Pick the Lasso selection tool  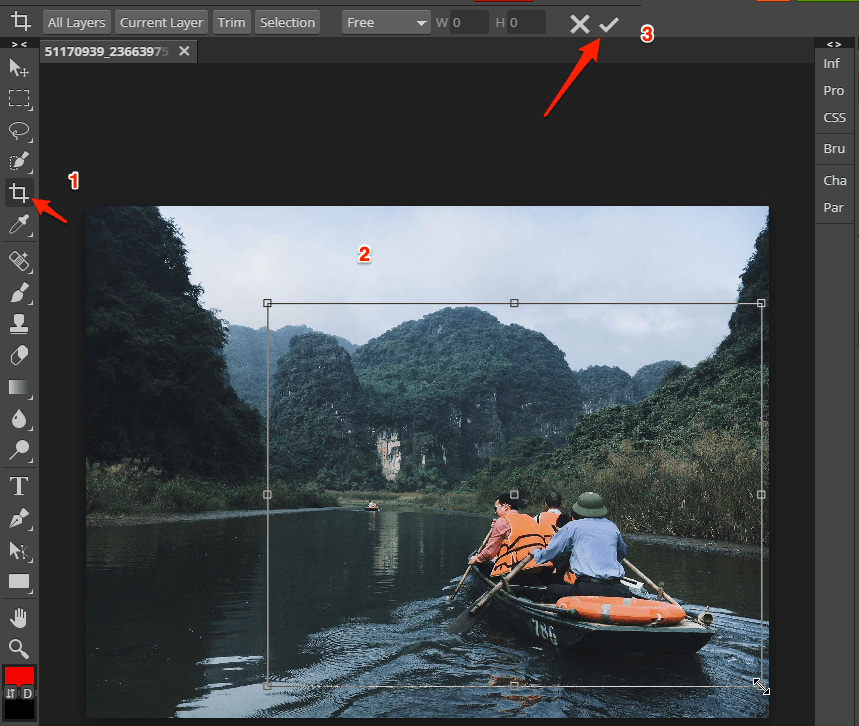coord(19,131)
